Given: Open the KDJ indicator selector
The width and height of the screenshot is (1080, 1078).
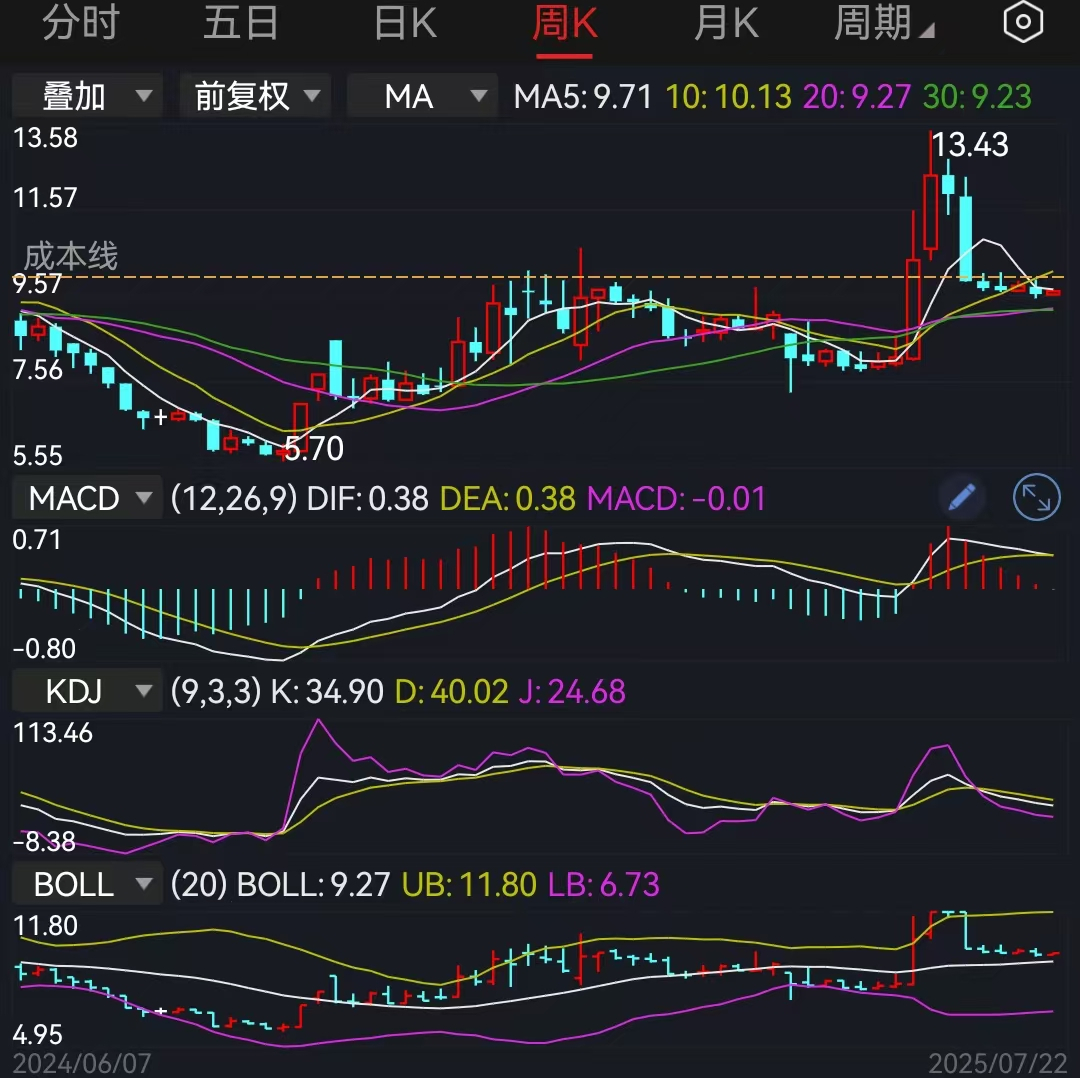Looking at the screenshot, I should (x=87, y=690).
